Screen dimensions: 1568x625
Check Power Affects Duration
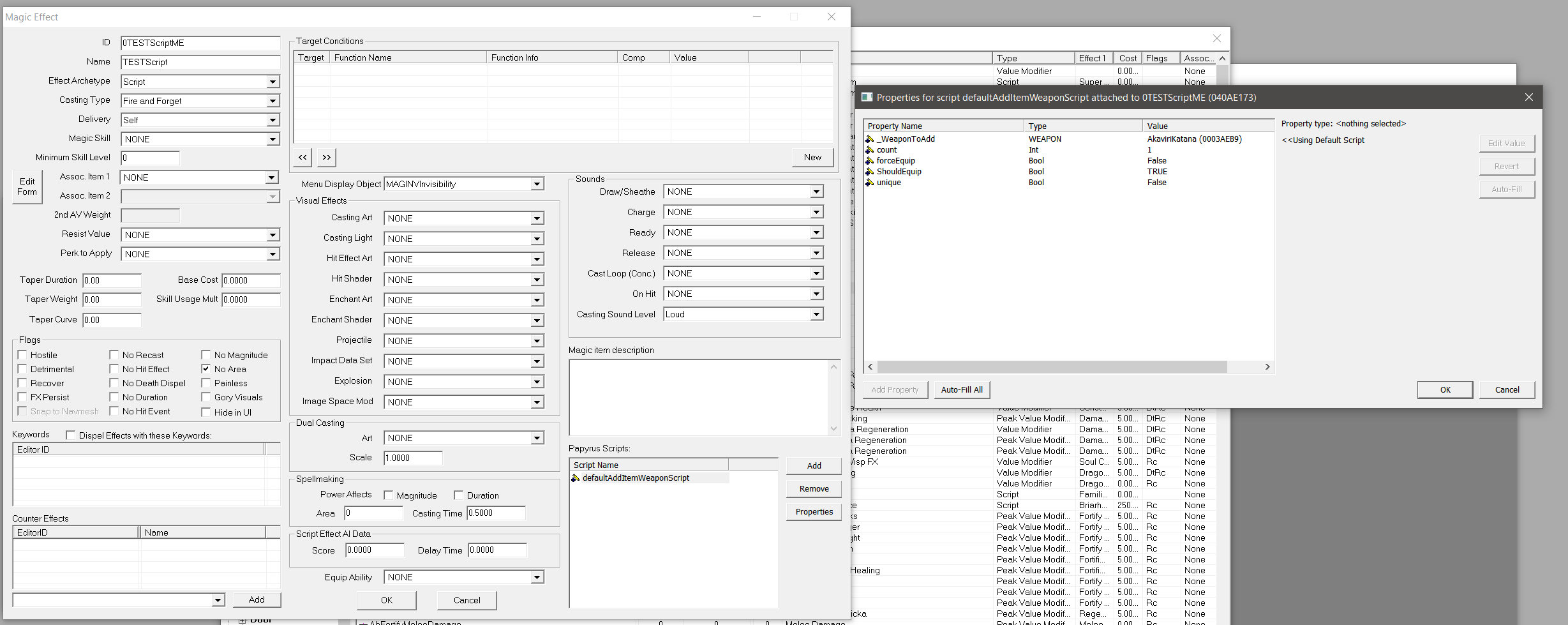(x=459, y=495)
